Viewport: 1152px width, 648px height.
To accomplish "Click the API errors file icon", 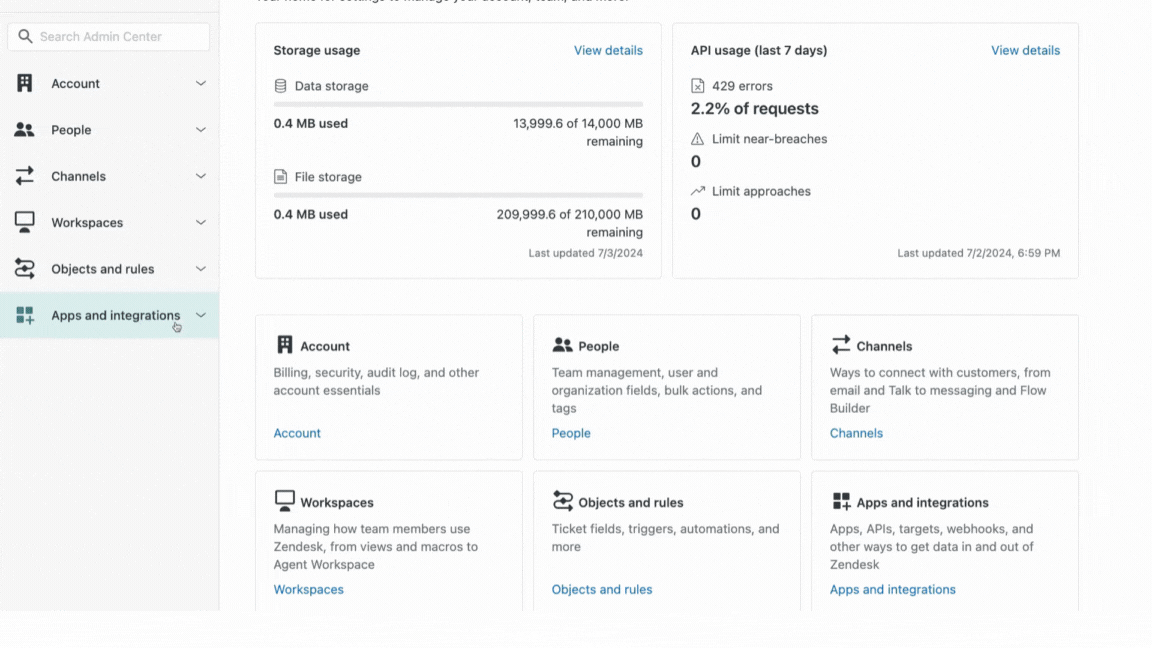I will tap(698, 86).
